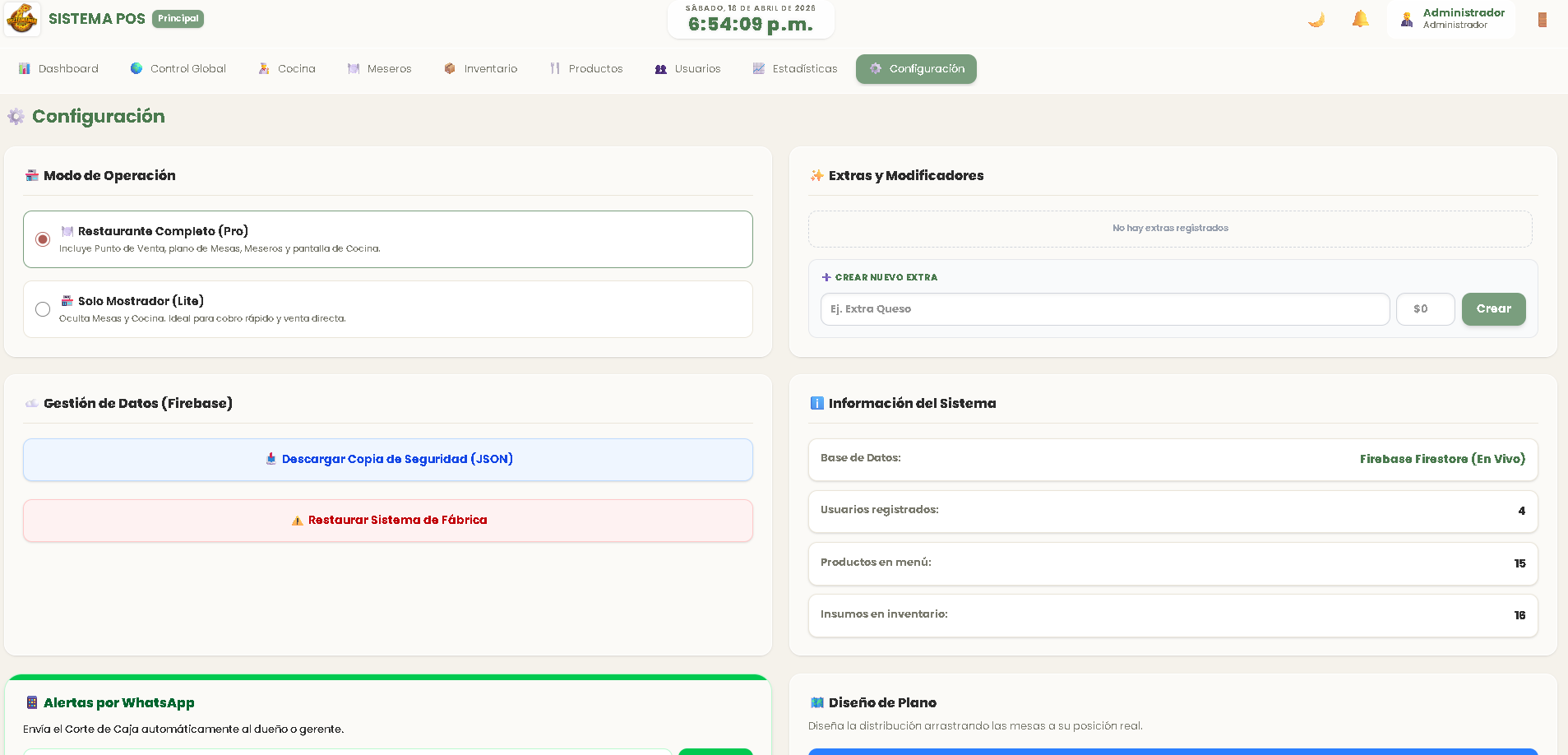Click the Administrador user avatar icon

coord(1407,20)
